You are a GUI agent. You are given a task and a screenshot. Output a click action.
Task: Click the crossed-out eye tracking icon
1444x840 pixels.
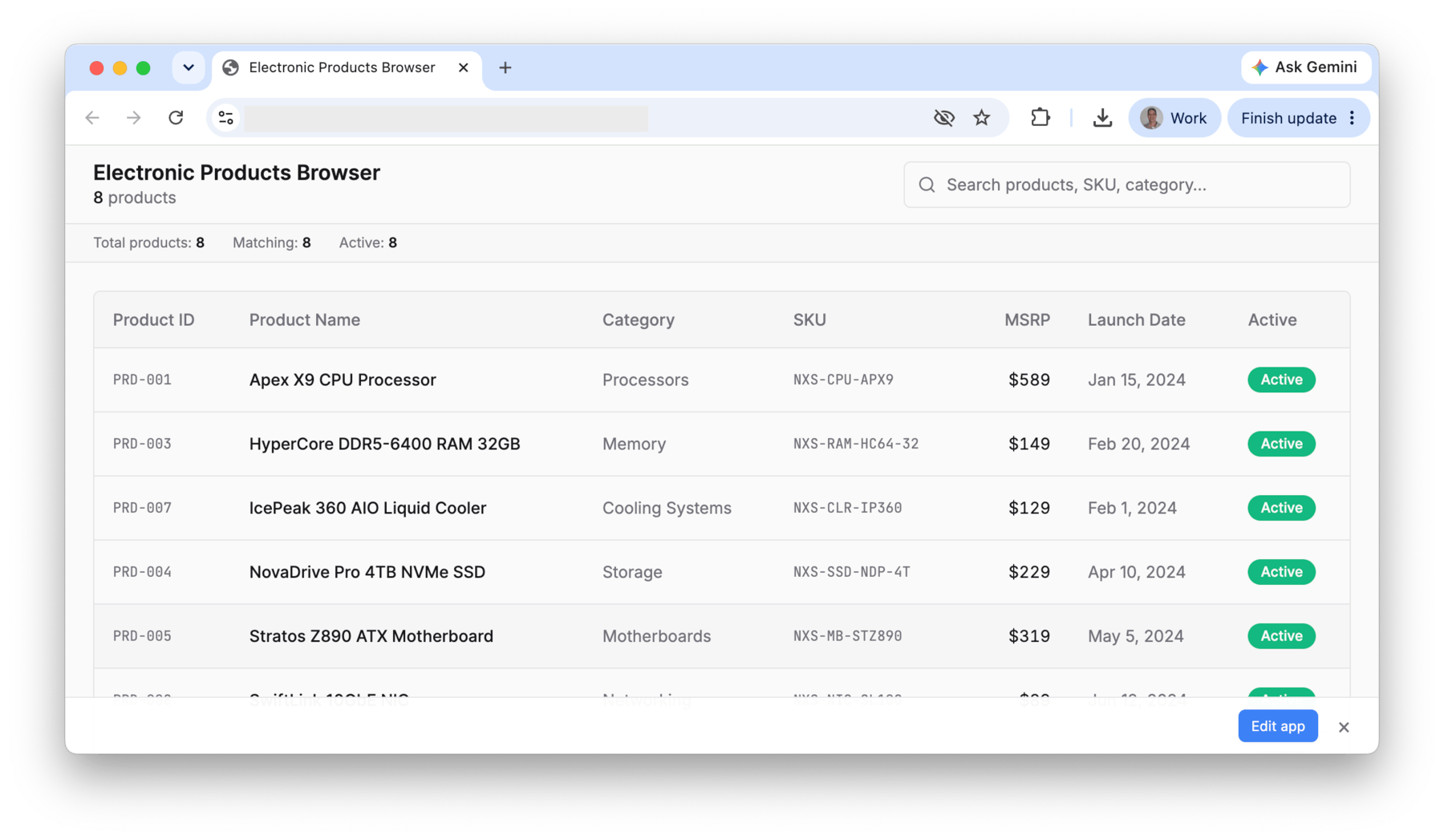click(x=944, y=118)
